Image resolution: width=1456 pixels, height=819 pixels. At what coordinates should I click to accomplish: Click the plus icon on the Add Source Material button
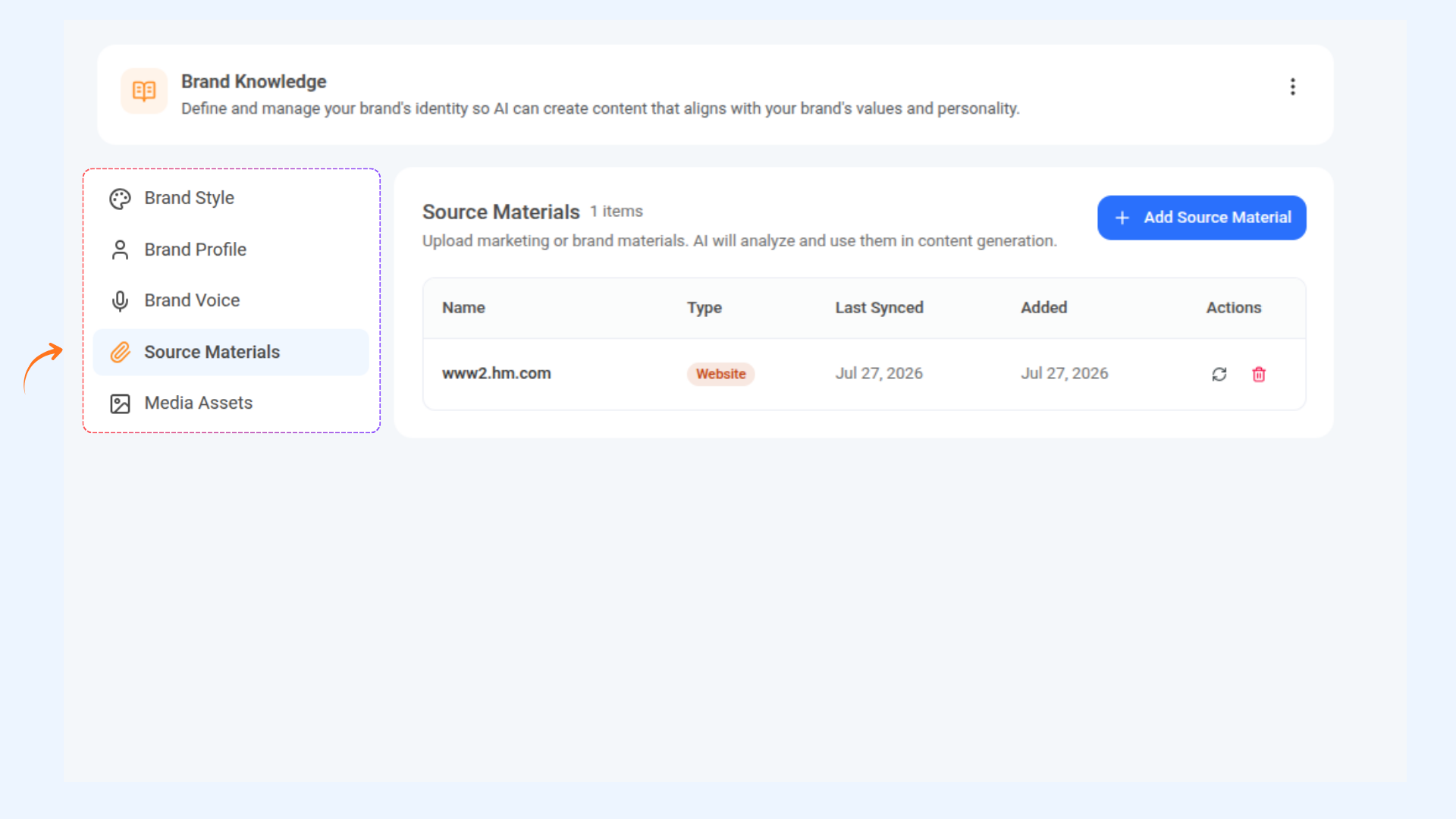(x=1122, y=218)
